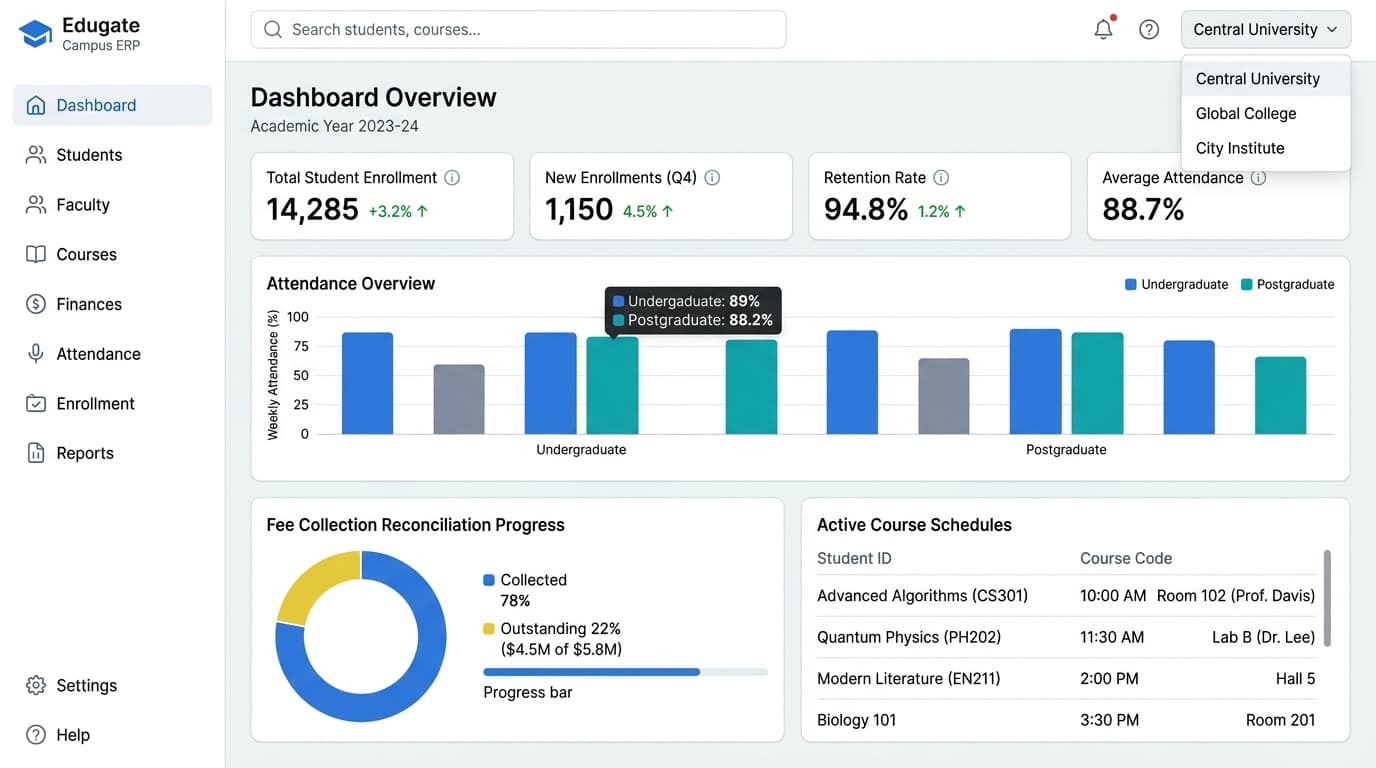Click the Student ID column header
Image resolution: width=1376 pixels, height=768 pixels.
pos(854,559)
